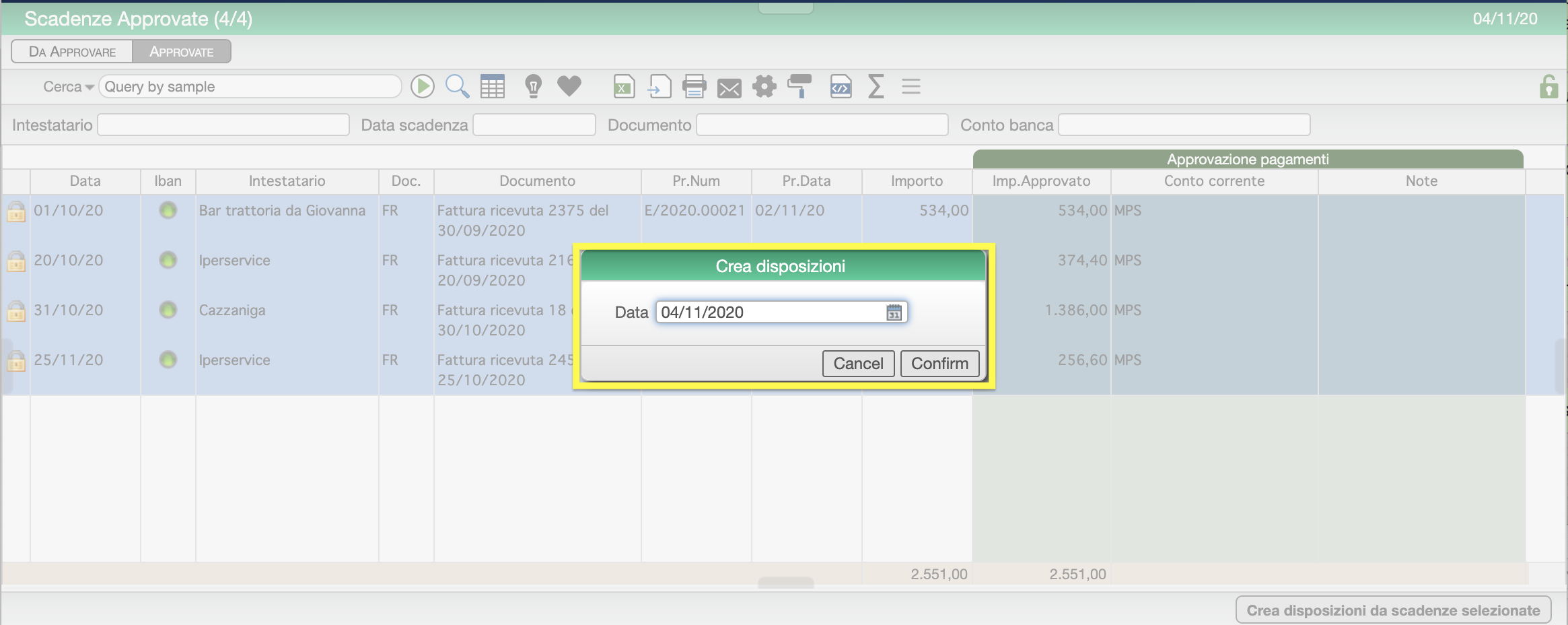Click lock icon on 25/11/20 row
The image size is (1568, 625).
point(16,361)
